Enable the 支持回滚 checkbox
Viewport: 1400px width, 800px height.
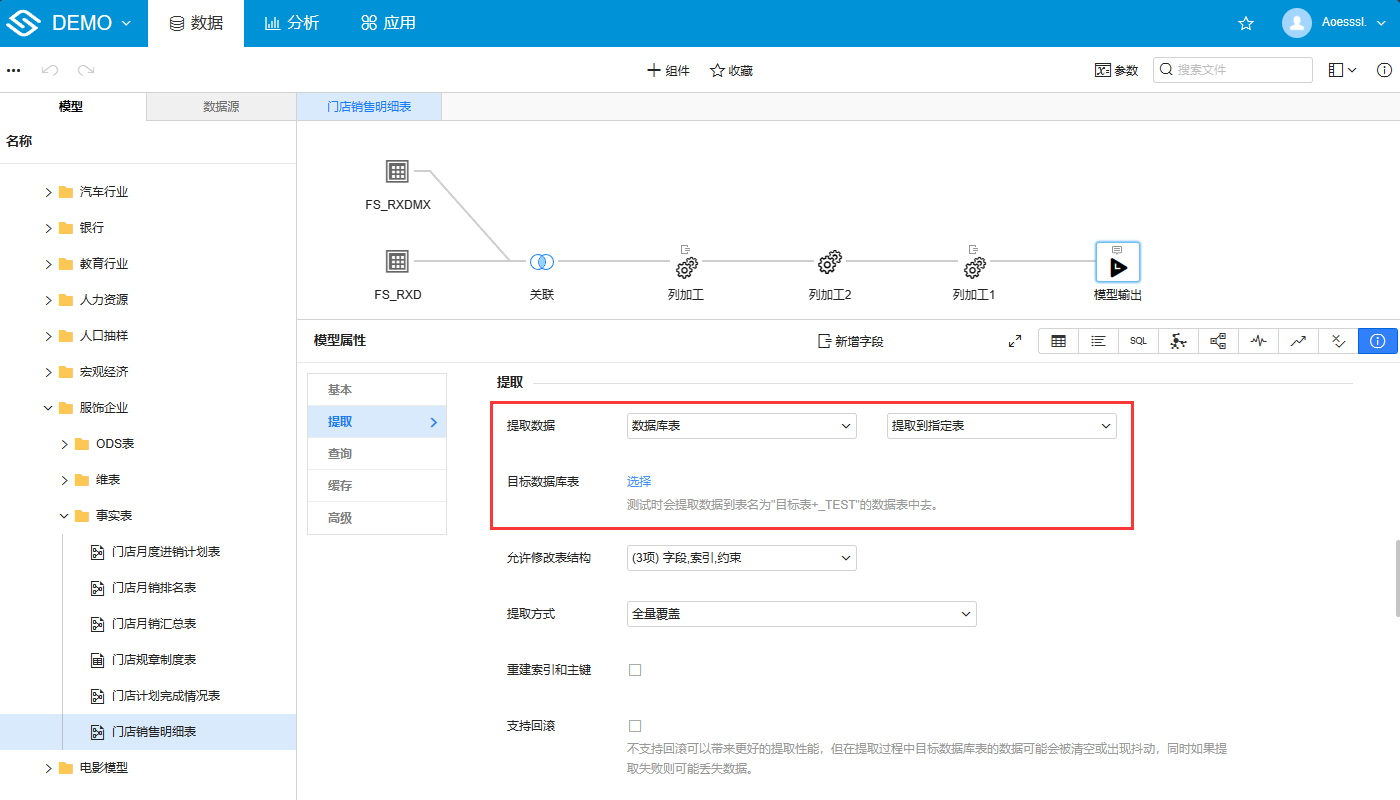635,725
